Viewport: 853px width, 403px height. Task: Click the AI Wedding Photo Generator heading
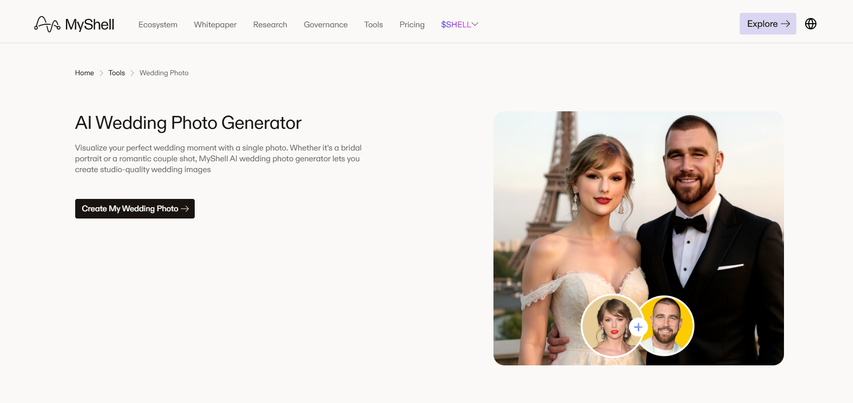188,123
